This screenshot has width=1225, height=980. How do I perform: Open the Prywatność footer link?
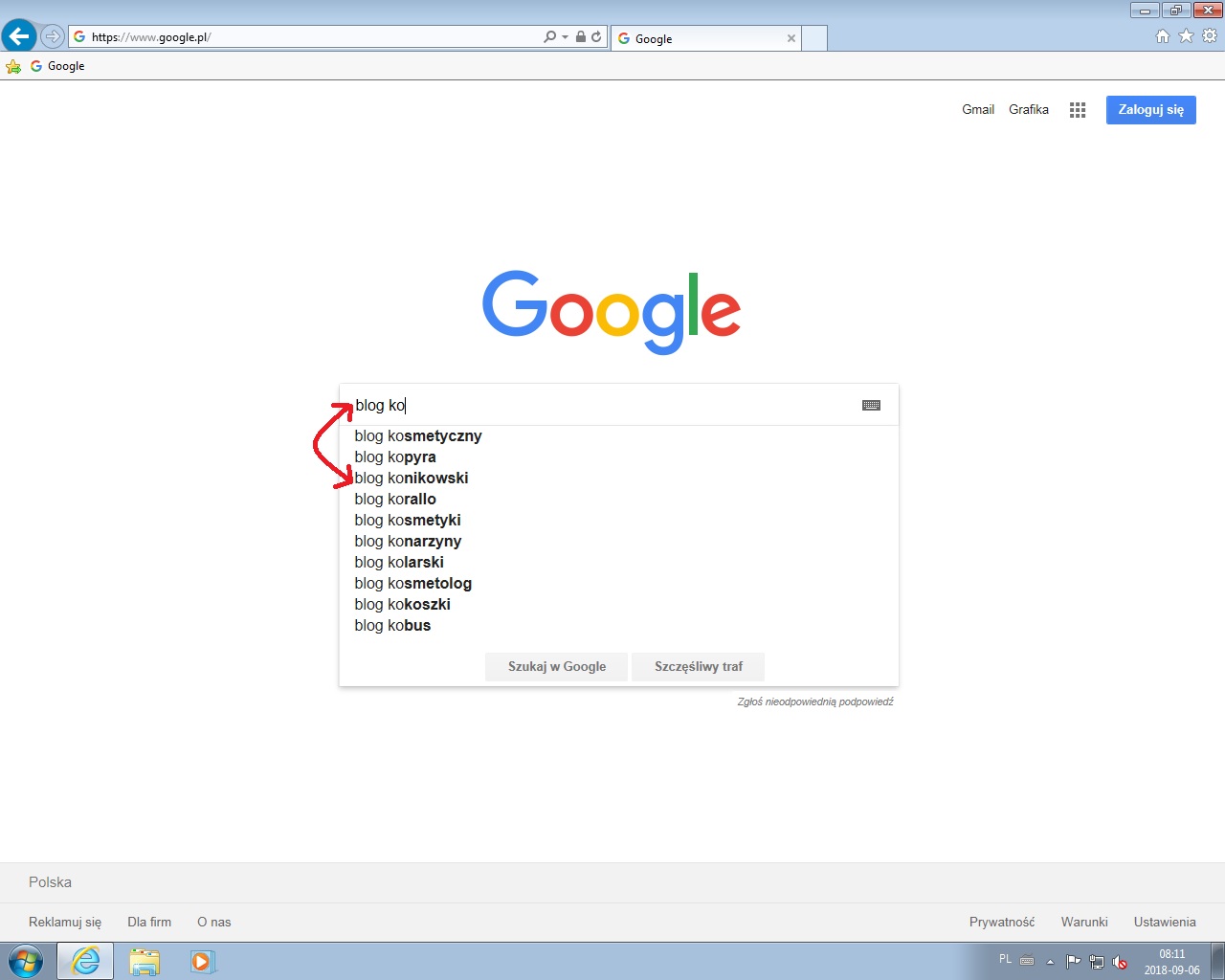point(1002,923)
